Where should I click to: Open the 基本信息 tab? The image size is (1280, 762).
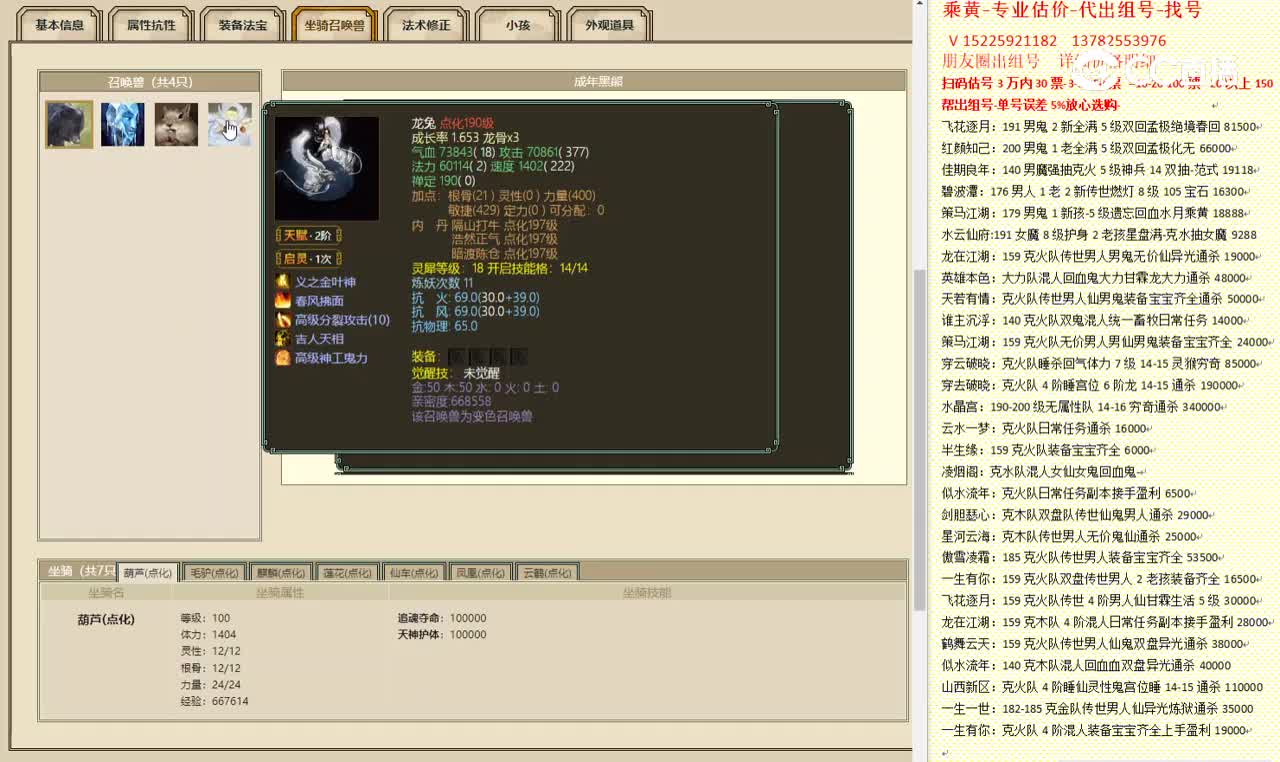click(59, 25)
